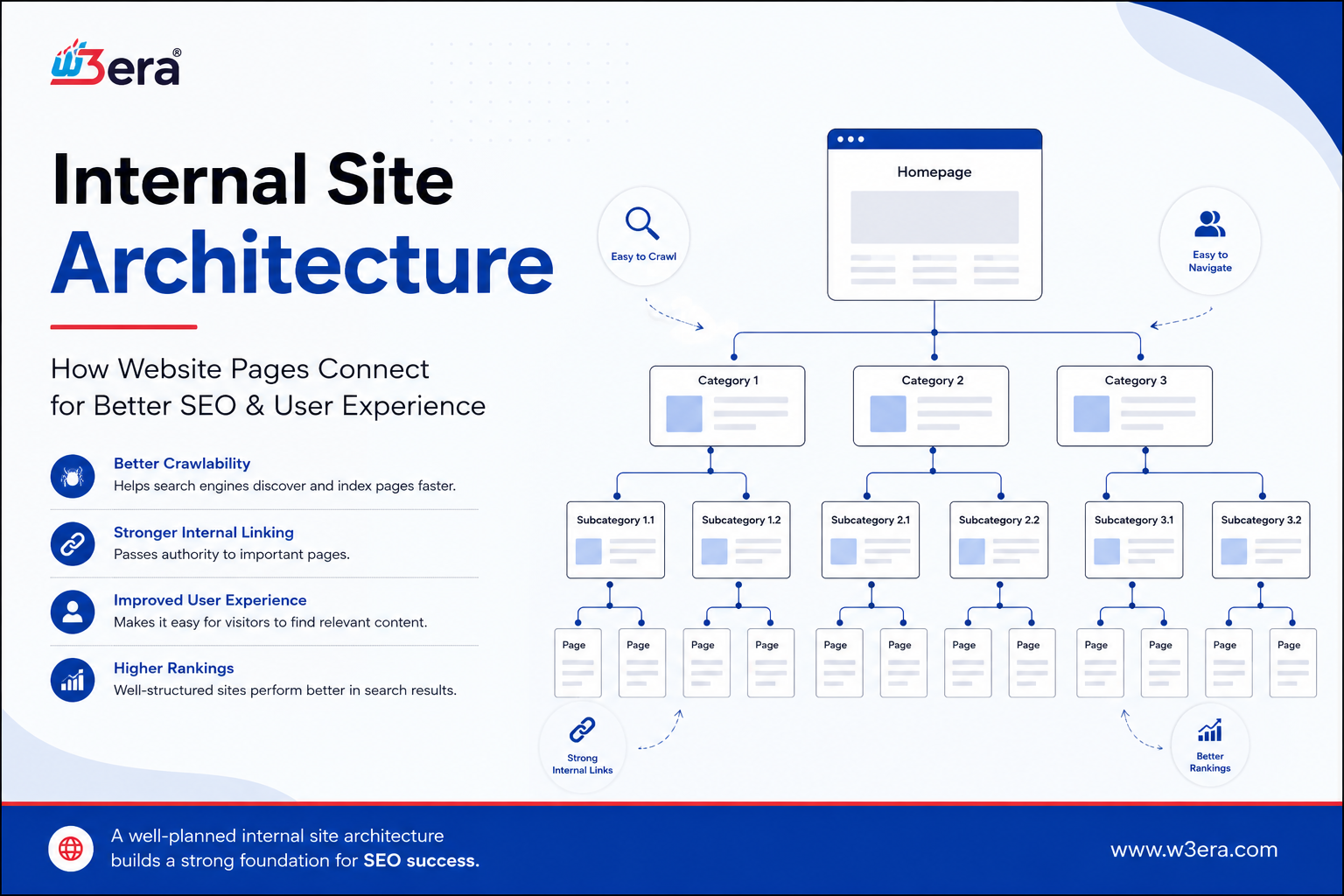
Task: Click the Better Rankings label
Action: (1210, 762)
